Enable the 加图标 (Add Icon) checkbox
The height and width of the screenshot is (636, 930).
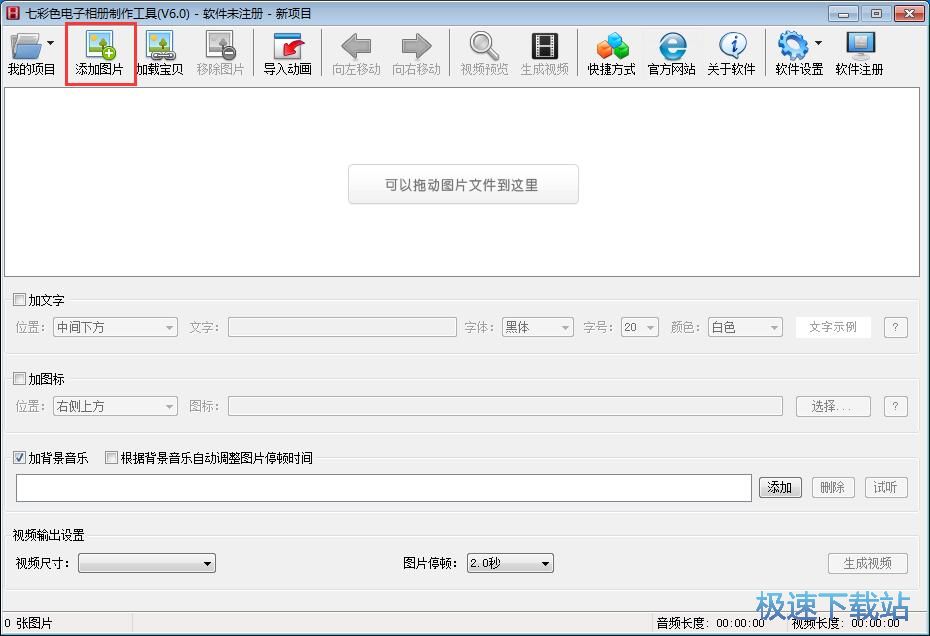point(20,379)
